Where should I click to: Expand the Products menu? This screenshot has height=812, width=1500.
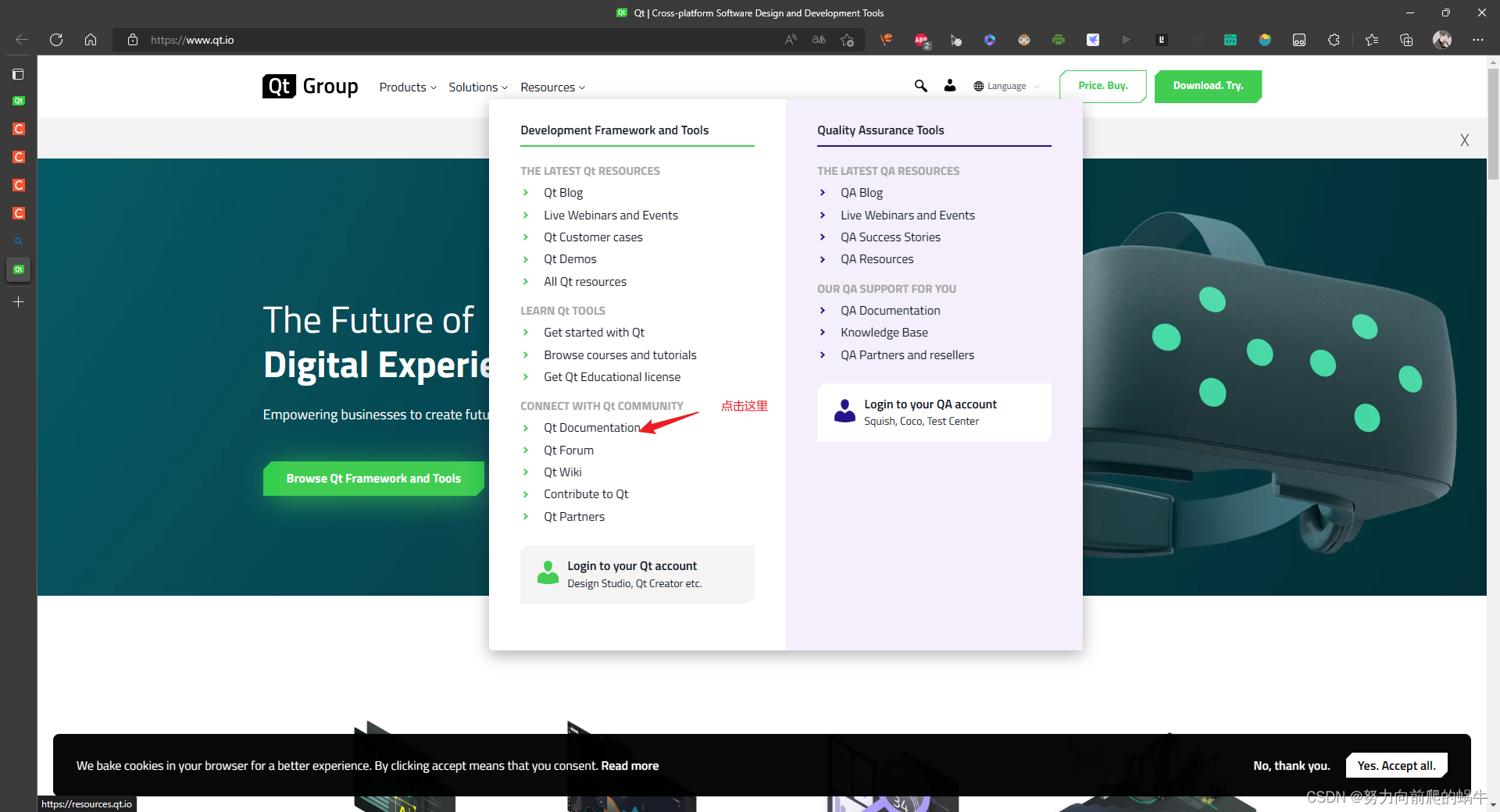408,87
